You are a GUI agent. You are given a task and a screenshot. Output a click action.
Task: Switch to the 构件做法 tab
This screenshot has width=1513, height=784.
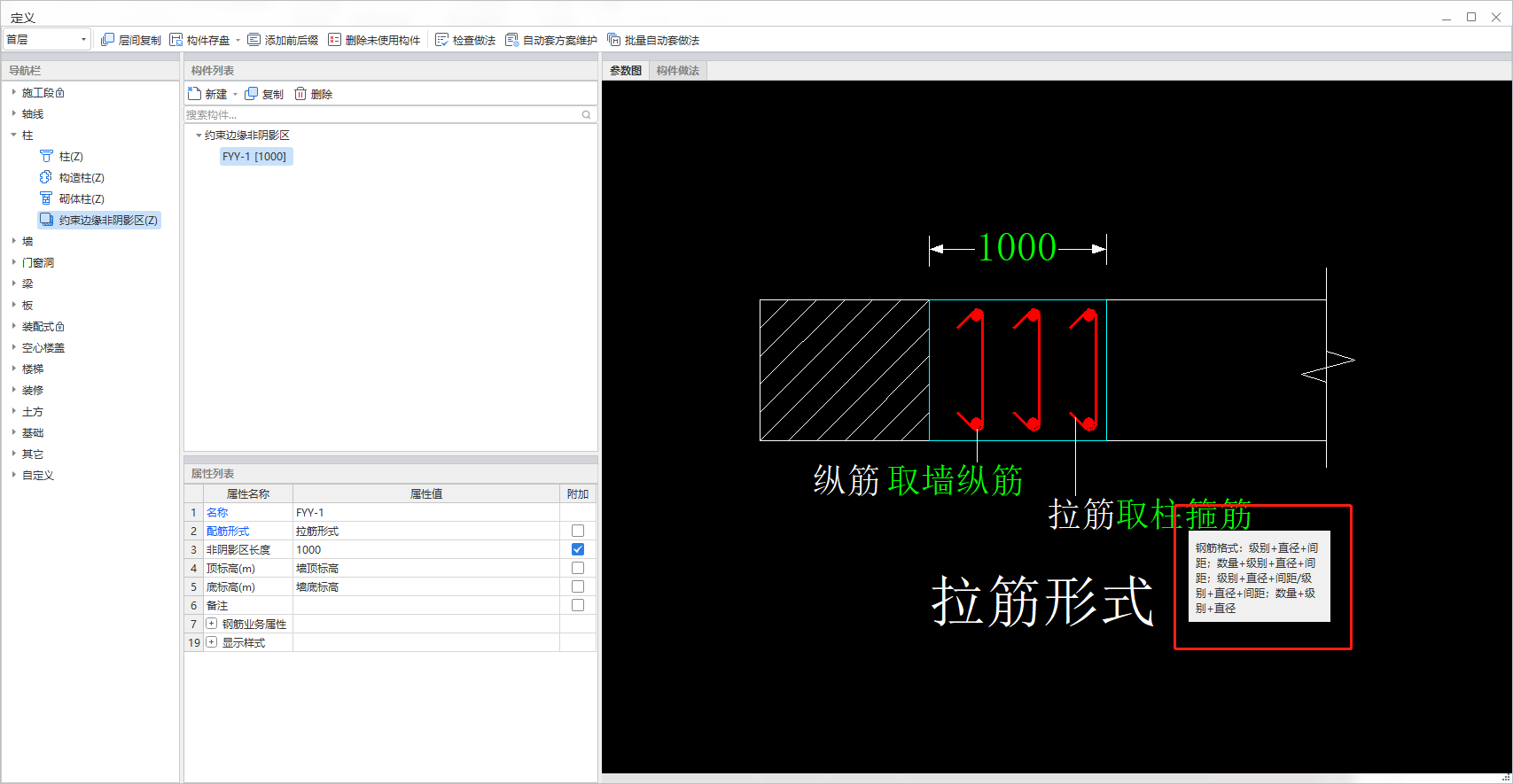[x=678, y=71]
